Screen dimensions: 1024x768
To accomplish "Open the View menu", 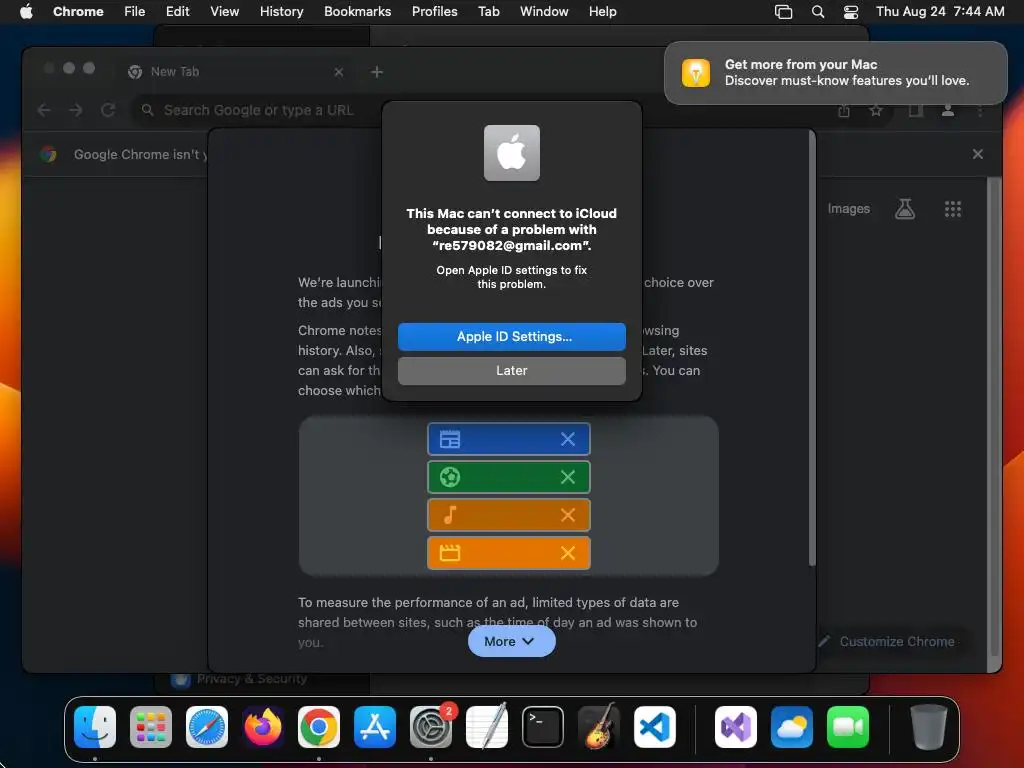I will [224, 11].
